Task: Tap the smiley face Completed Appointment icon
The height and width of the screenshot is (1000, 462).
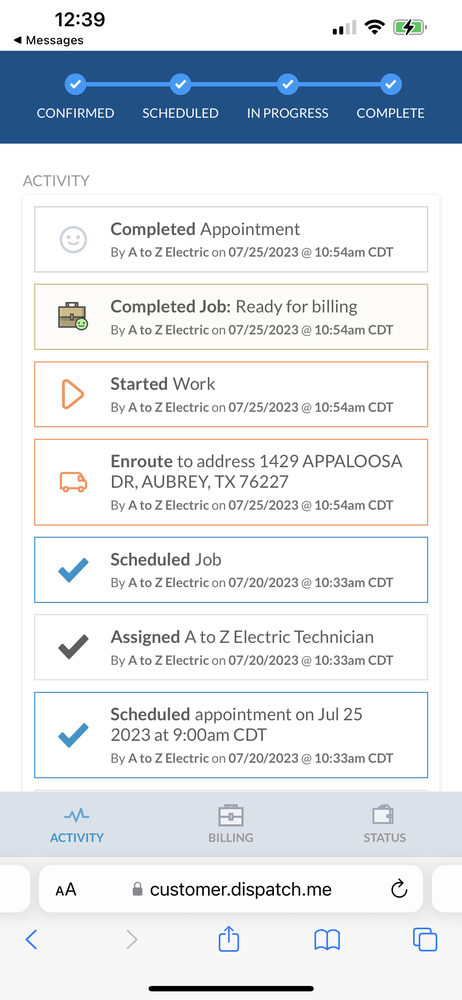Action: click(x=73, y=240)
